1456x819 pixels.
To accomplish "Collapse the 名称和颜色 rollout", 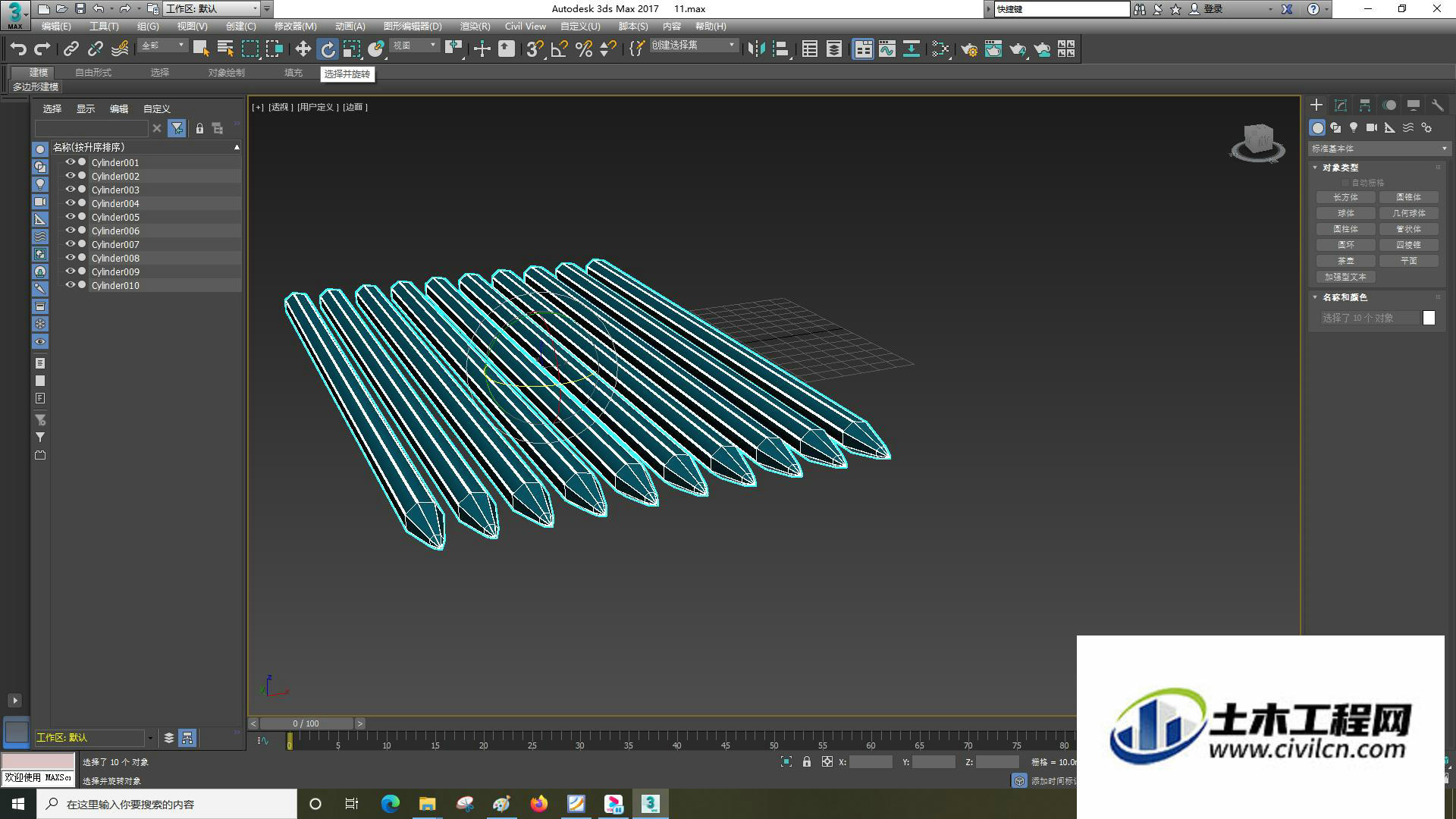I will (x=1345, y=297).
